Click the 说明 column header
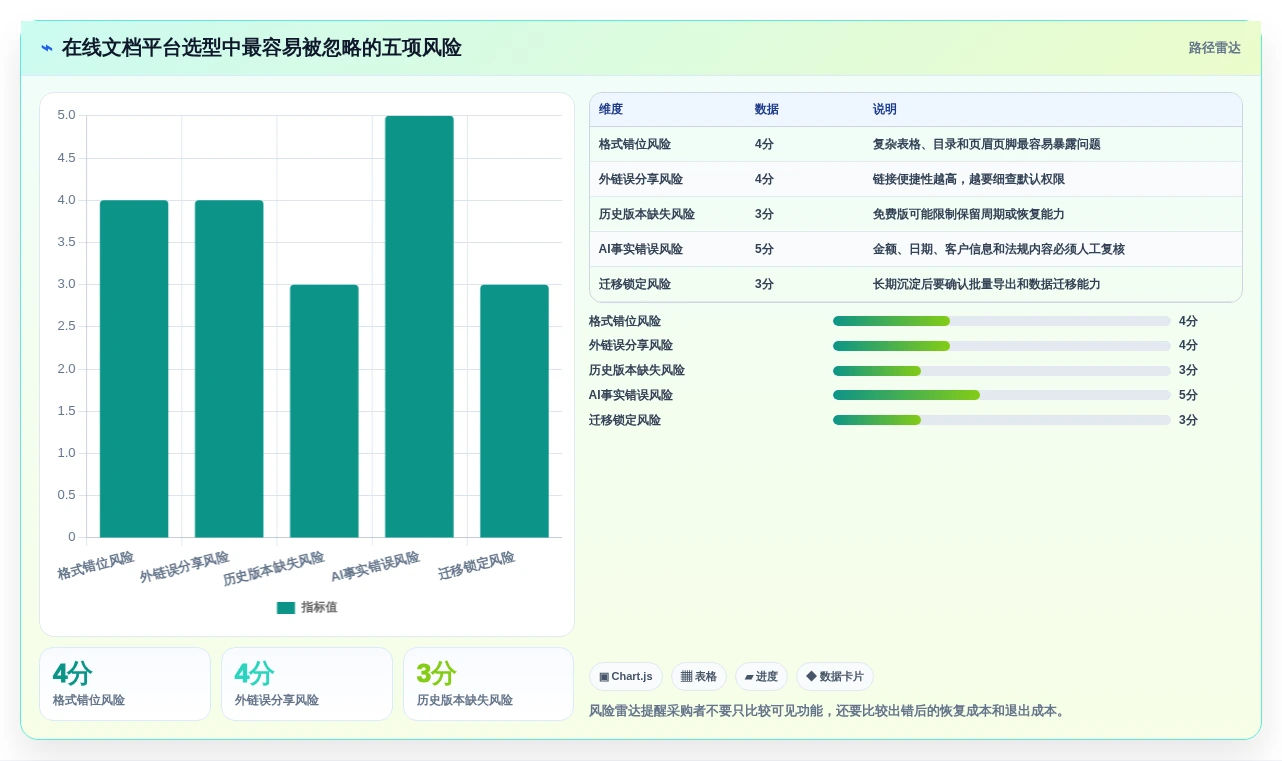1282x761 pixels. click(x=885, y=109)
